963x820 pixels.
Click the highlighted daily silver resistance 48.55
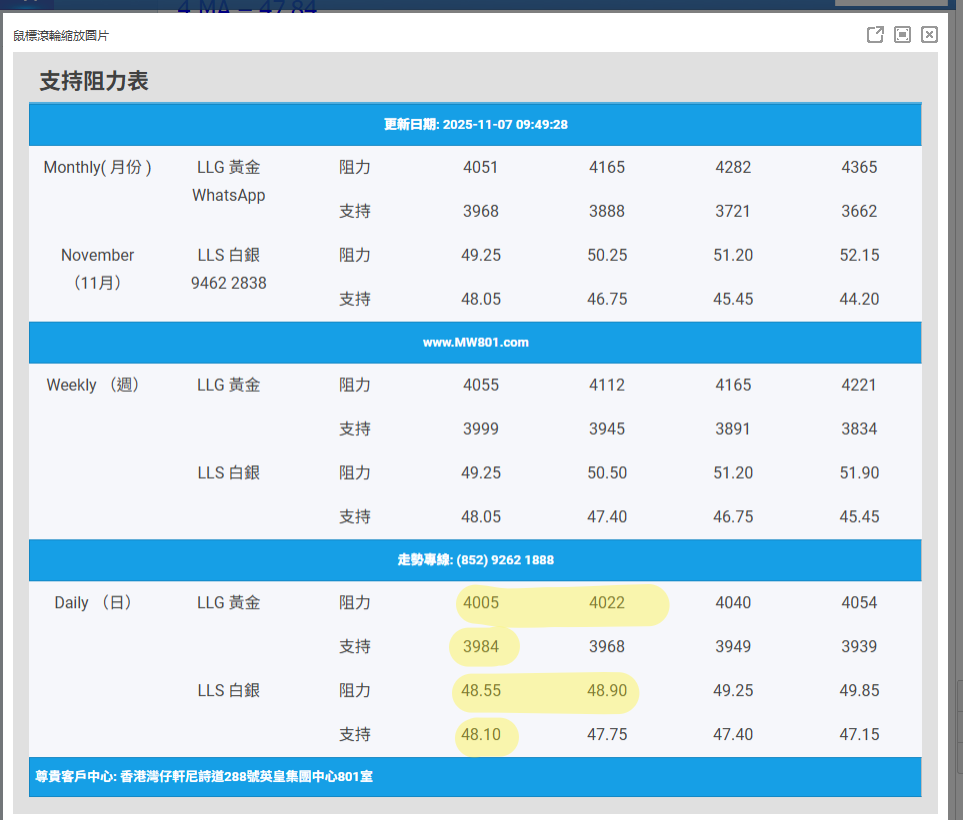pyautogui.click(x=481, y=691)
